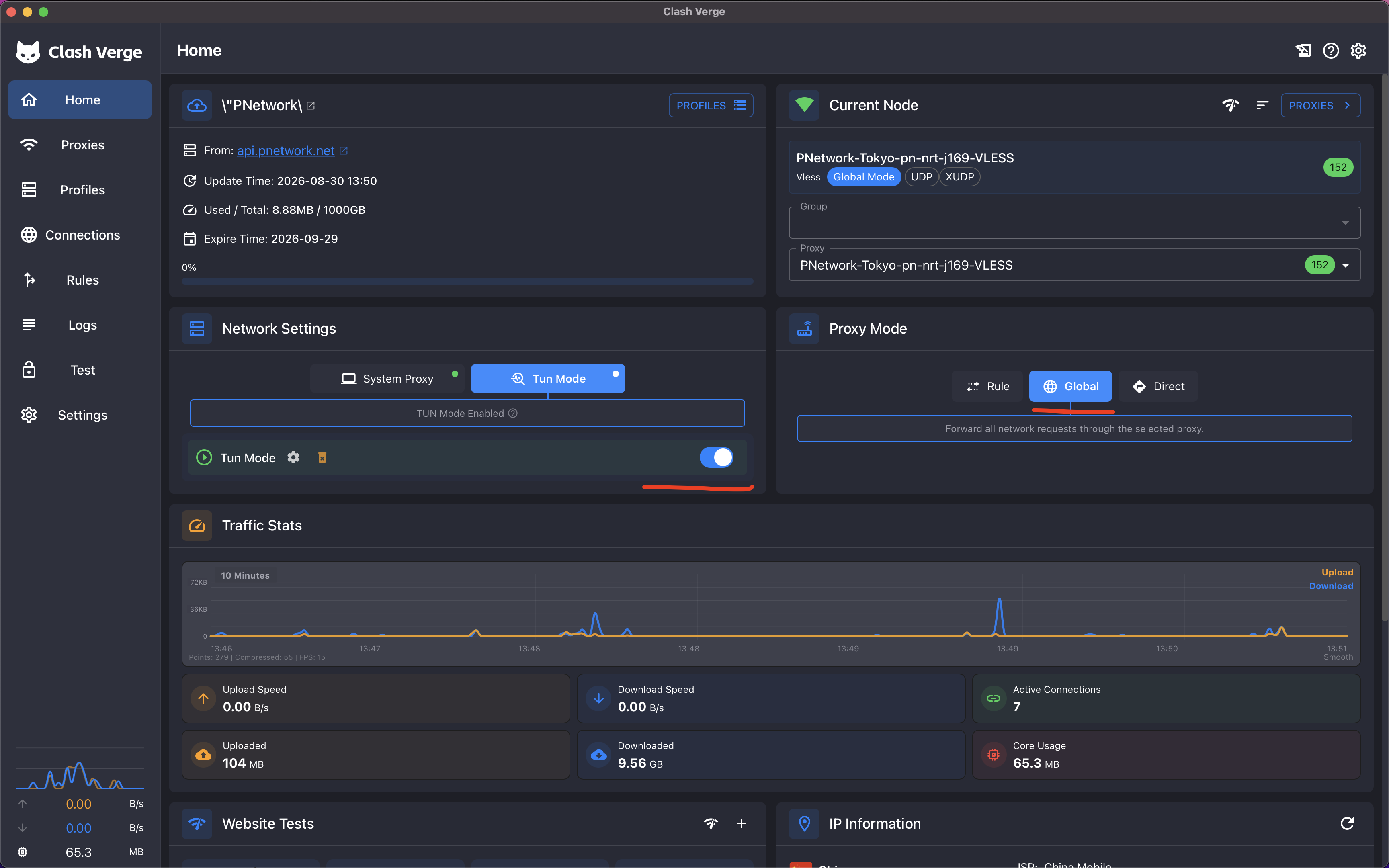Click the XUDP tag chip
The image size is (1389, 868).
tap(960, 177)
